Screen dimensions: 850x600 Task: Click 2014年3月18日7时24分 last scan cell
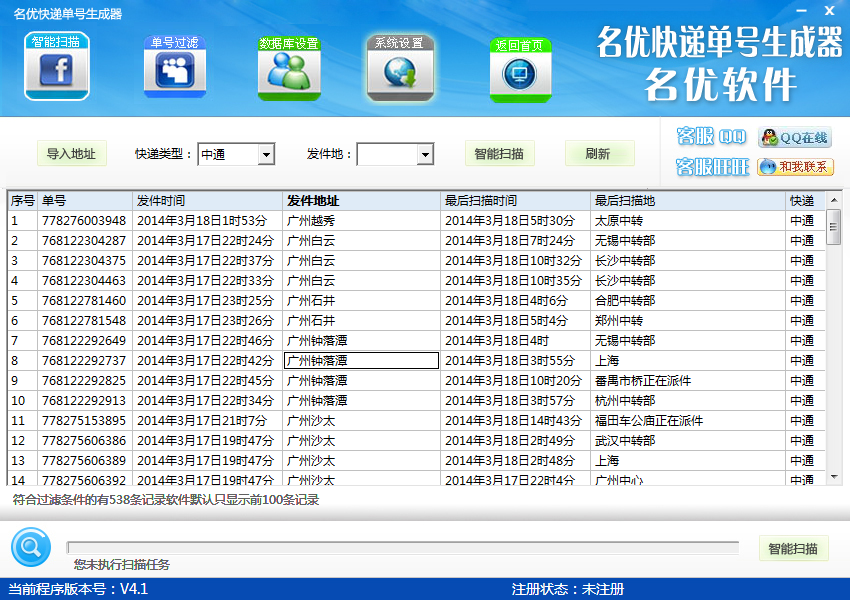coord(516,241)
